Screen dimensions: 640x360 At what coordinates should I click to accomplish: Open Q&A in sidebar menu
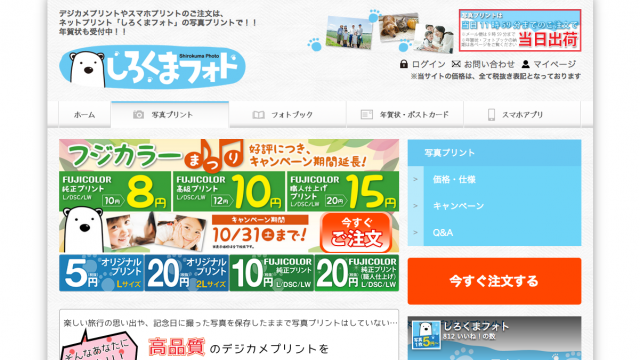click(442, 233)
